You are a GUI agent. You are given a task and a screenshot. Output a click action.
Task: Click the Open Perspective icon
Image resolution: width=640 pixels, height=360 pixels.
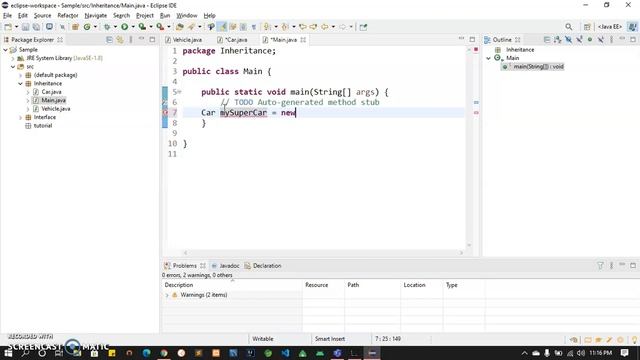point(587,27)
